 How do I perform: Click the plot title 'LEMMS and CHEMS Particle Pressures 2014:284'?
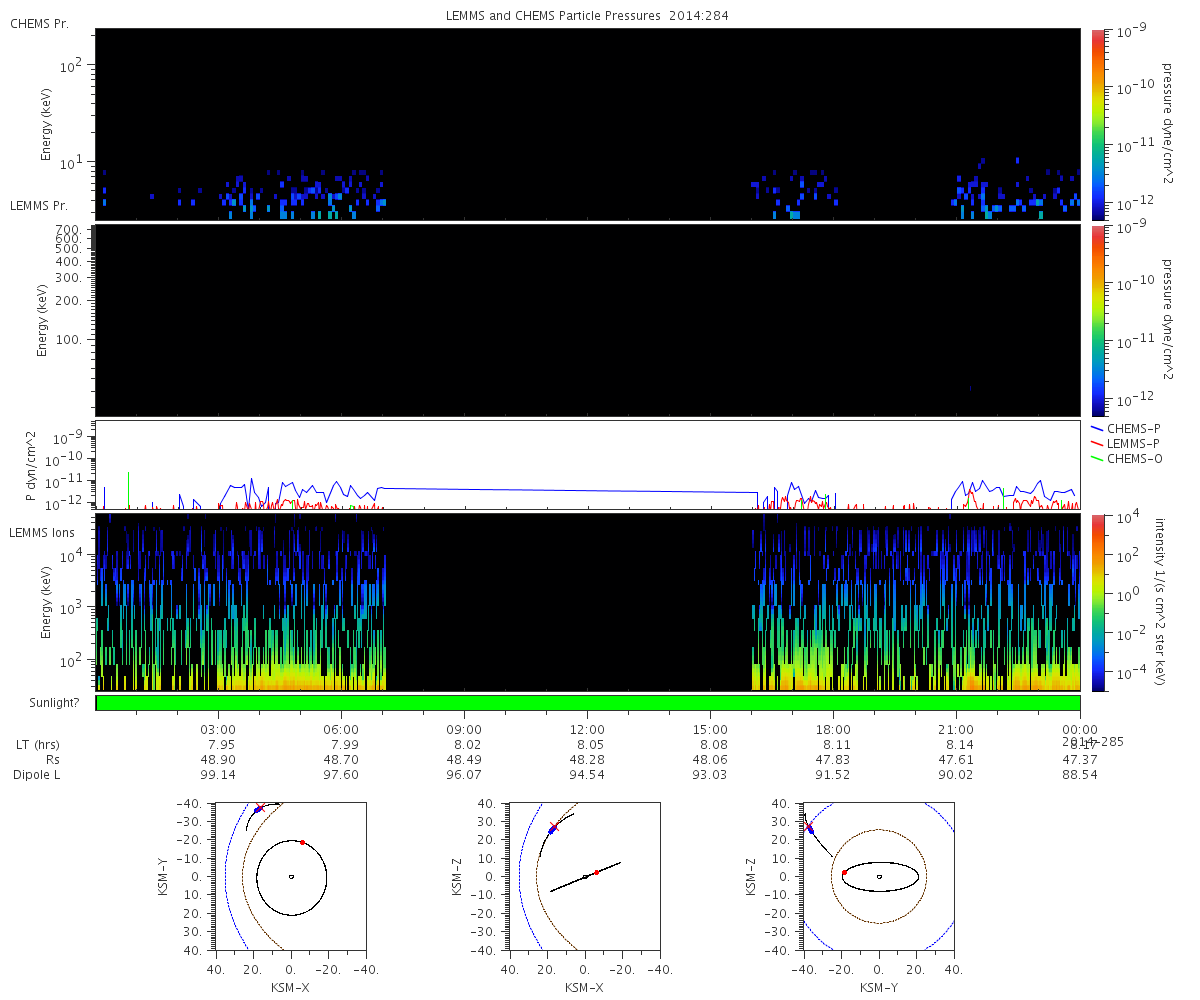point(587,16)
